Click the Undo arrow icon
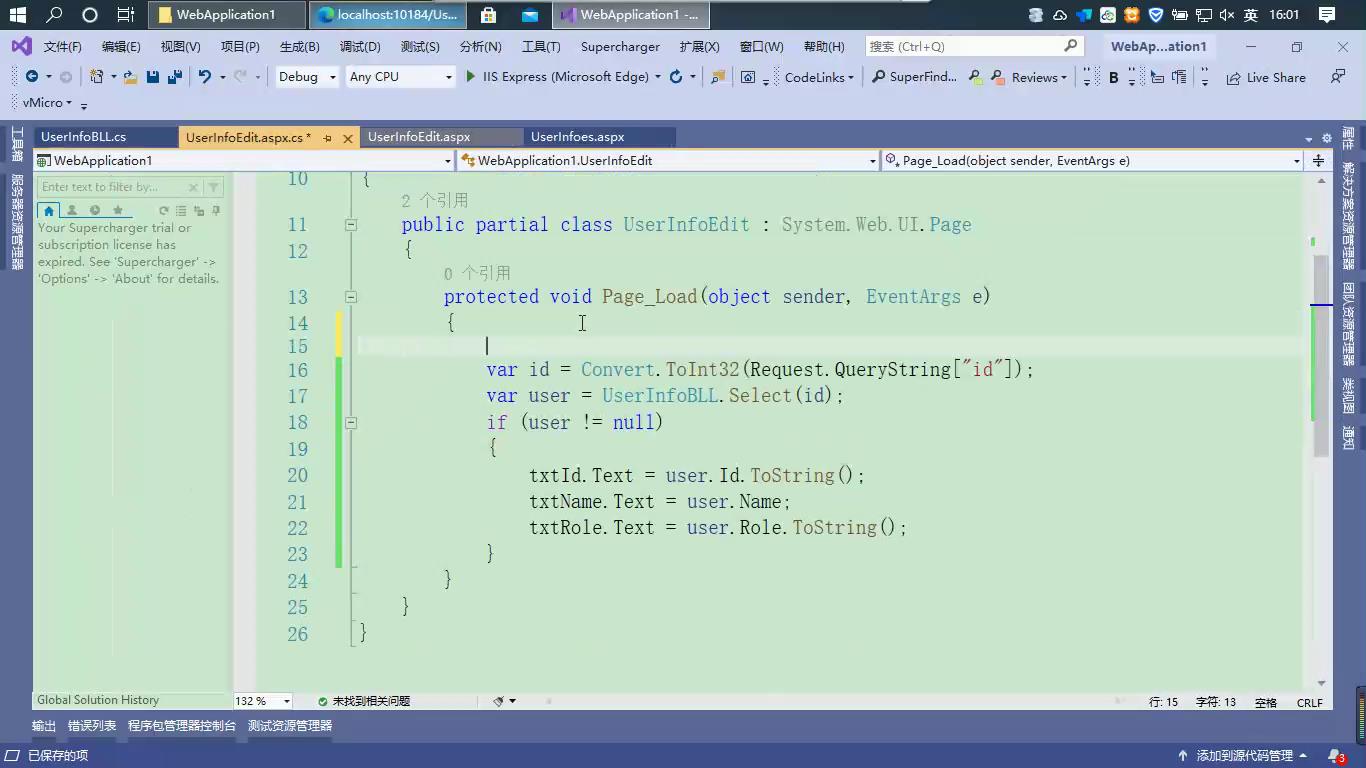 pos(205,77)
